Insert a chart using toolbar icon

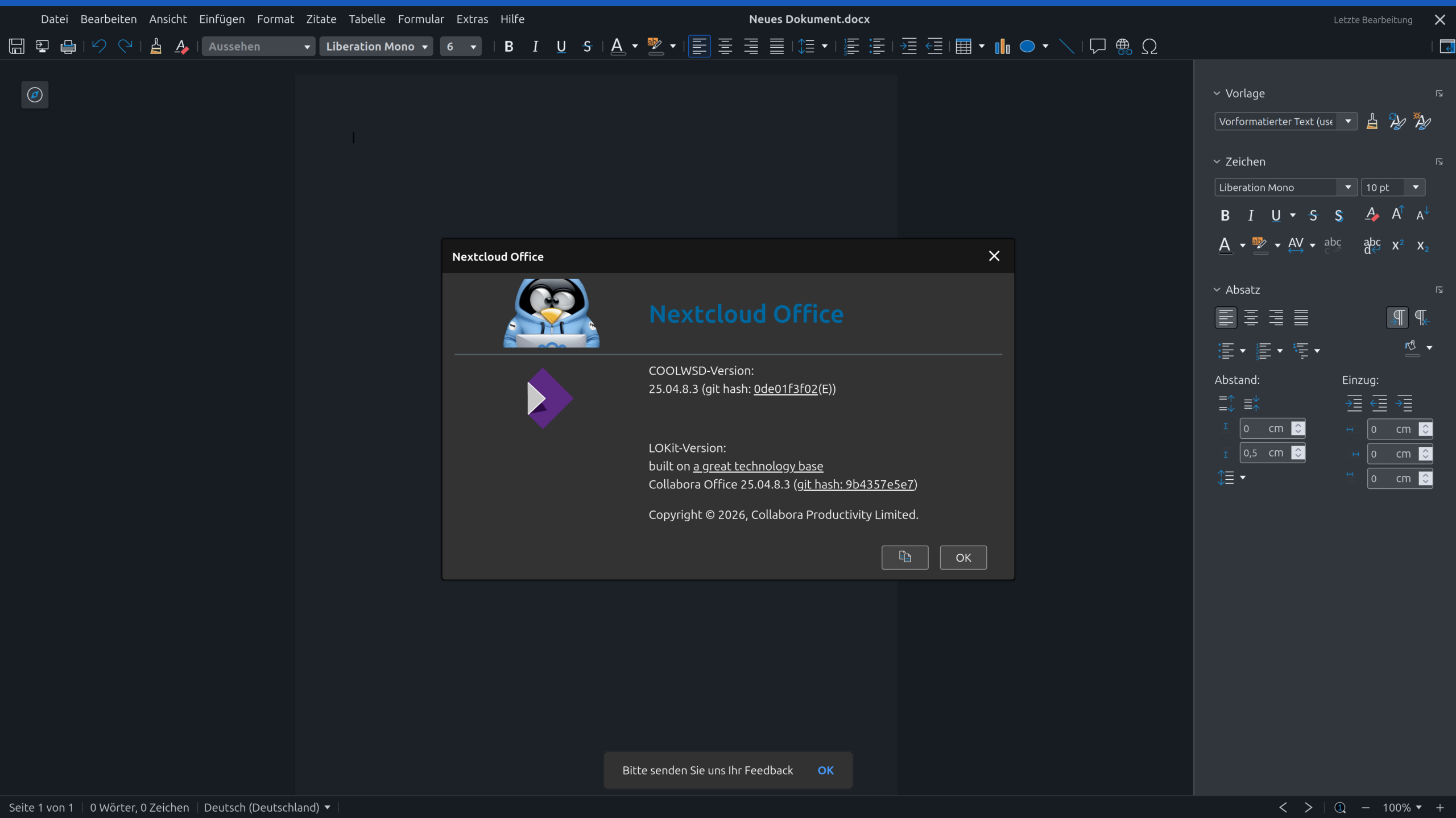(1002, 47)
